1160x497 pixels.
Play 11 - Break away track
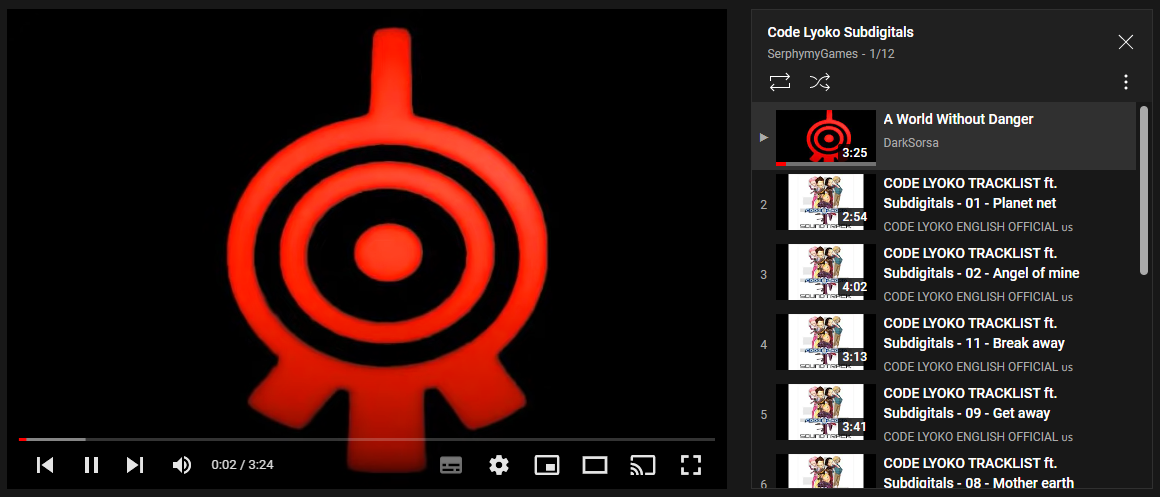(x=974, y=334)
